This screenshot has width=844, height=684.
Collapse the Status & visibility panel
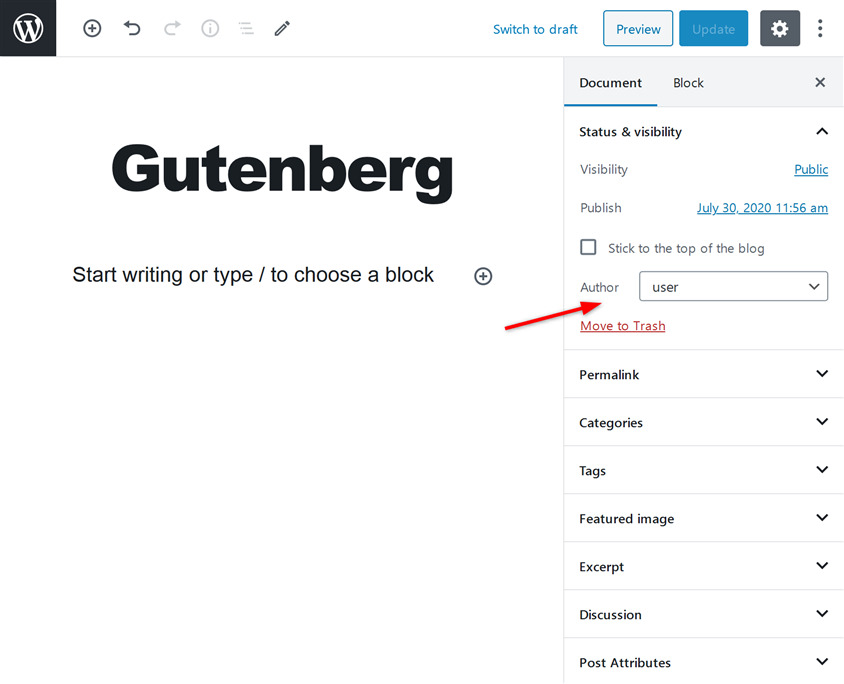822,131
